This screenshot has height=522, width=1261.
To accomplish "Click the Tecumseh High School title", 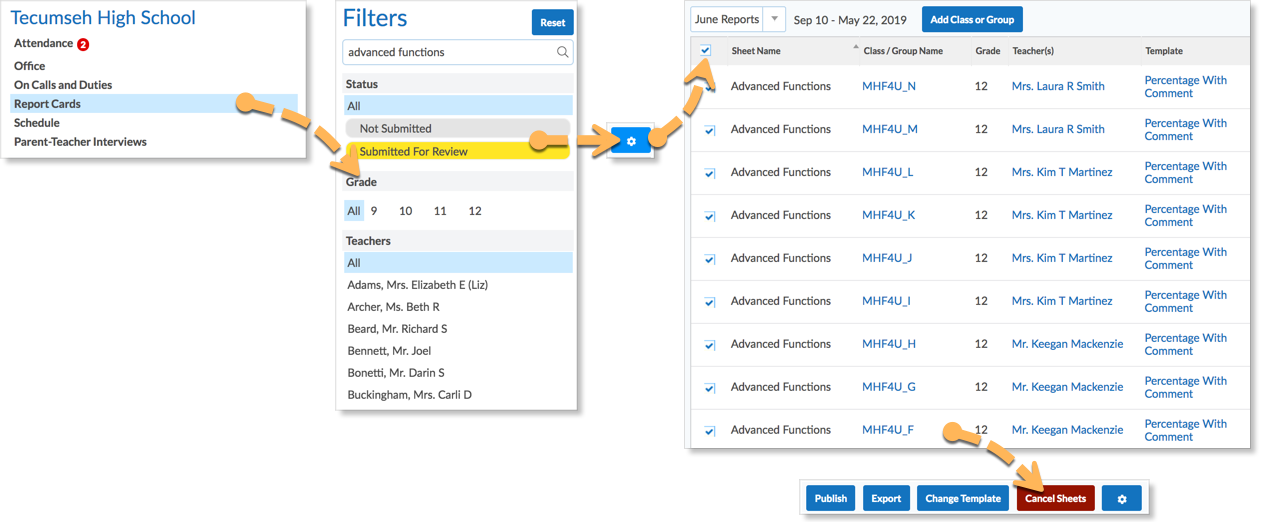I will [103, 18].
